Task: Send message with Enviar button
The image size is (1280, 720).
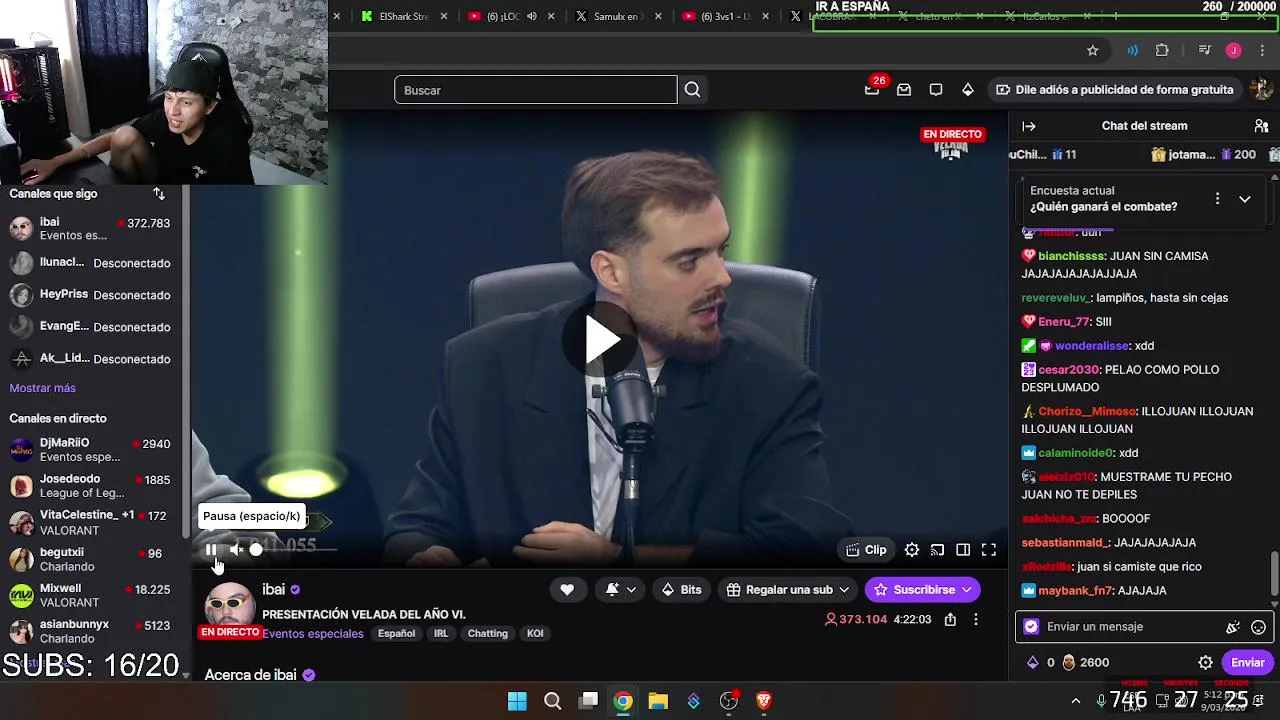Action: pyautogui.click(x=1247, y=662)
